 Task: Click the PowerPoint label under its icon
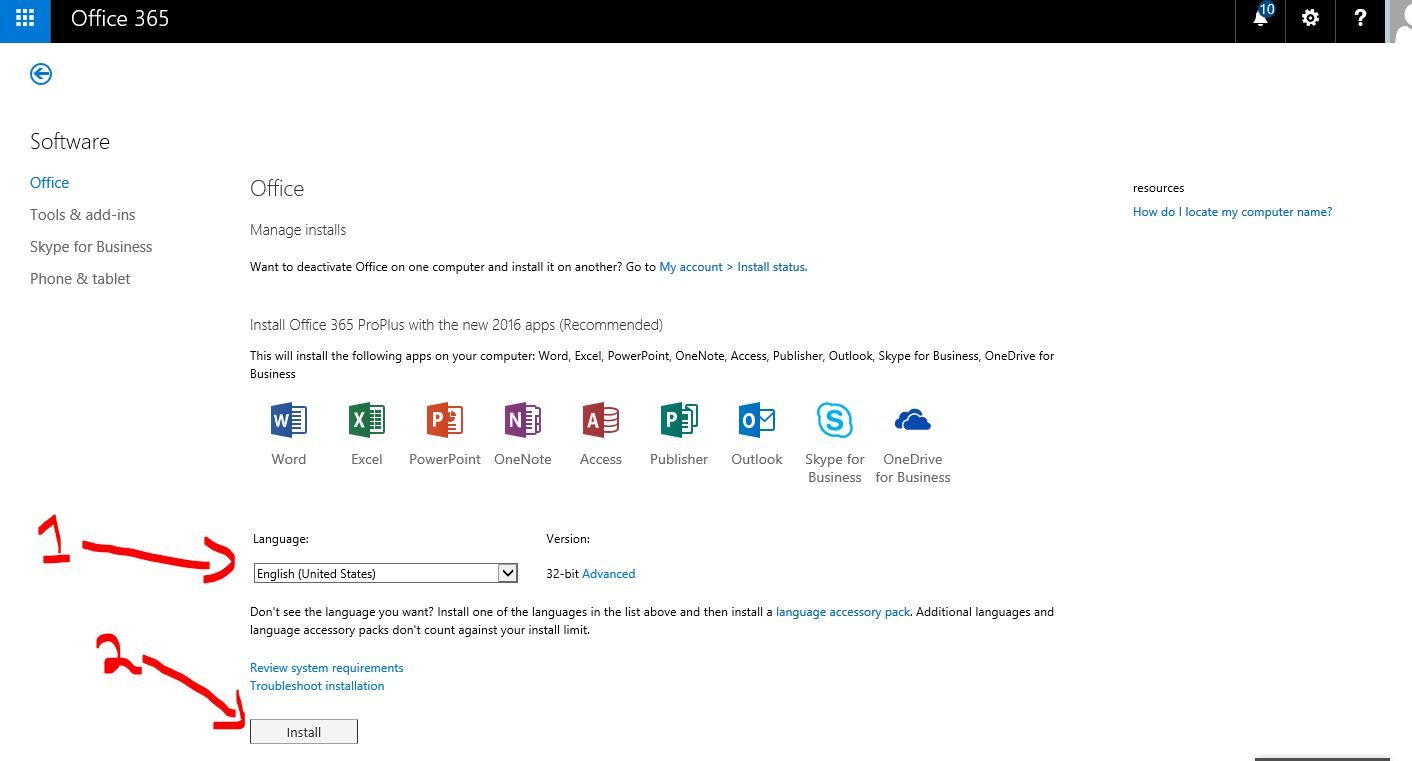(x=445, y=459)
